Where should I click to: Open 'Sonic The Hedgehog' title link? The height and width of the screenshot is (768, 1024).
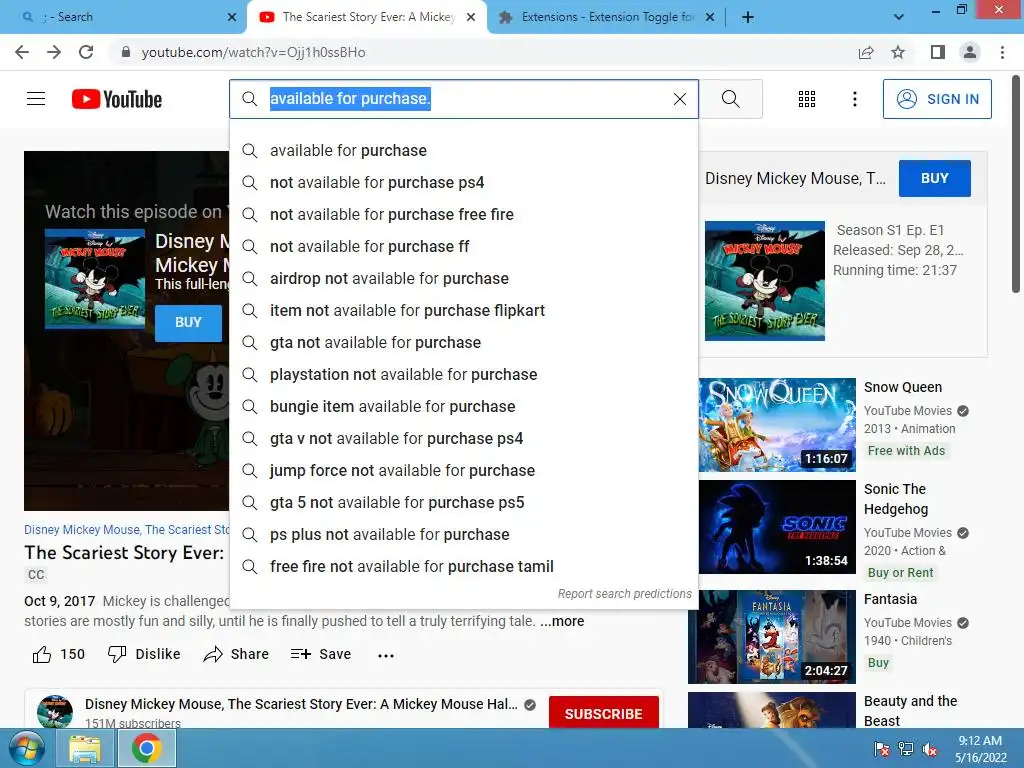click(x=896, y=499)
